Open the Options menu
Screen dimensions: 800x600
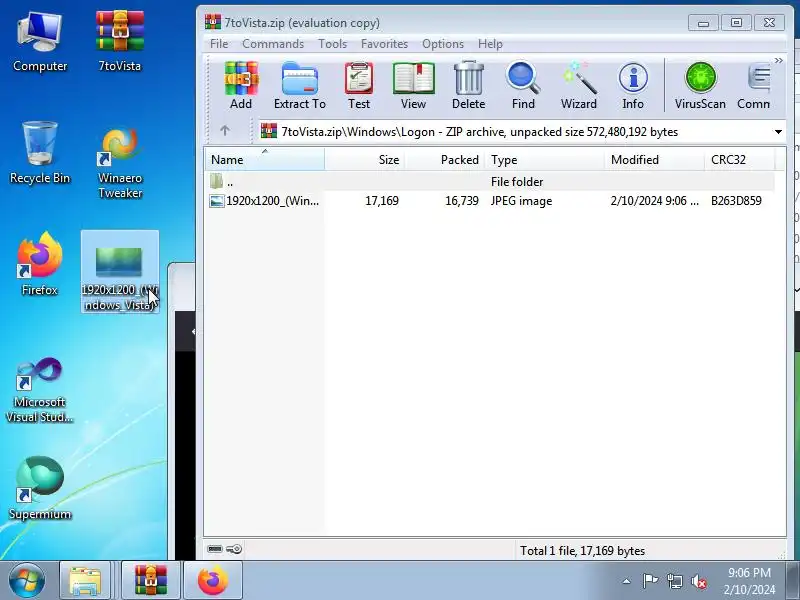pyautogui.click(x=443, y=44)
